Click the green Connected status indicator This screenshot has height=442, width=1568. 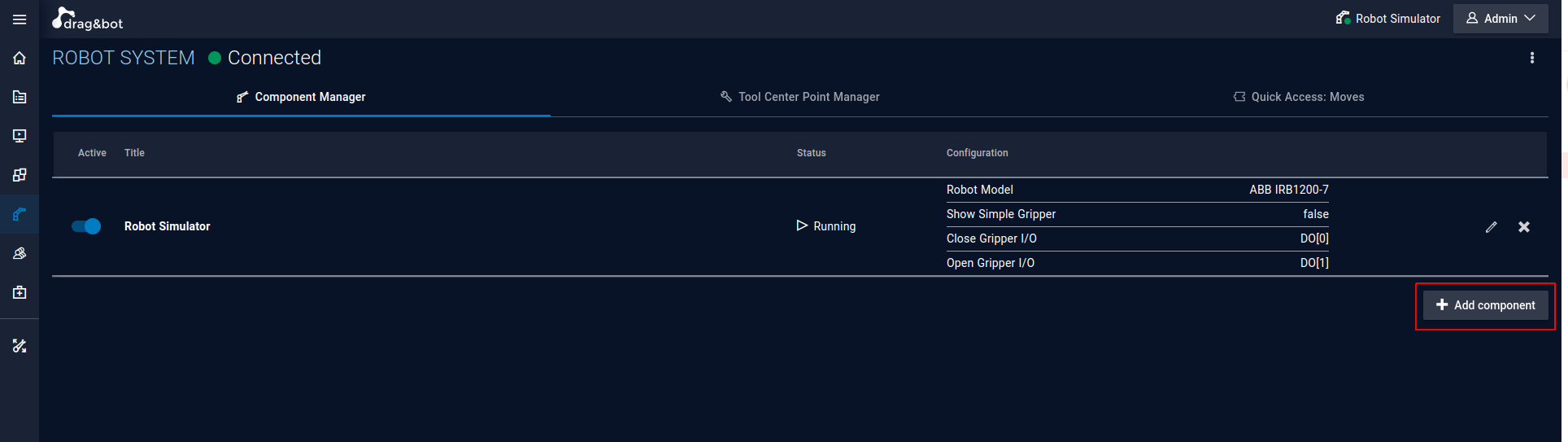point(215,58)
